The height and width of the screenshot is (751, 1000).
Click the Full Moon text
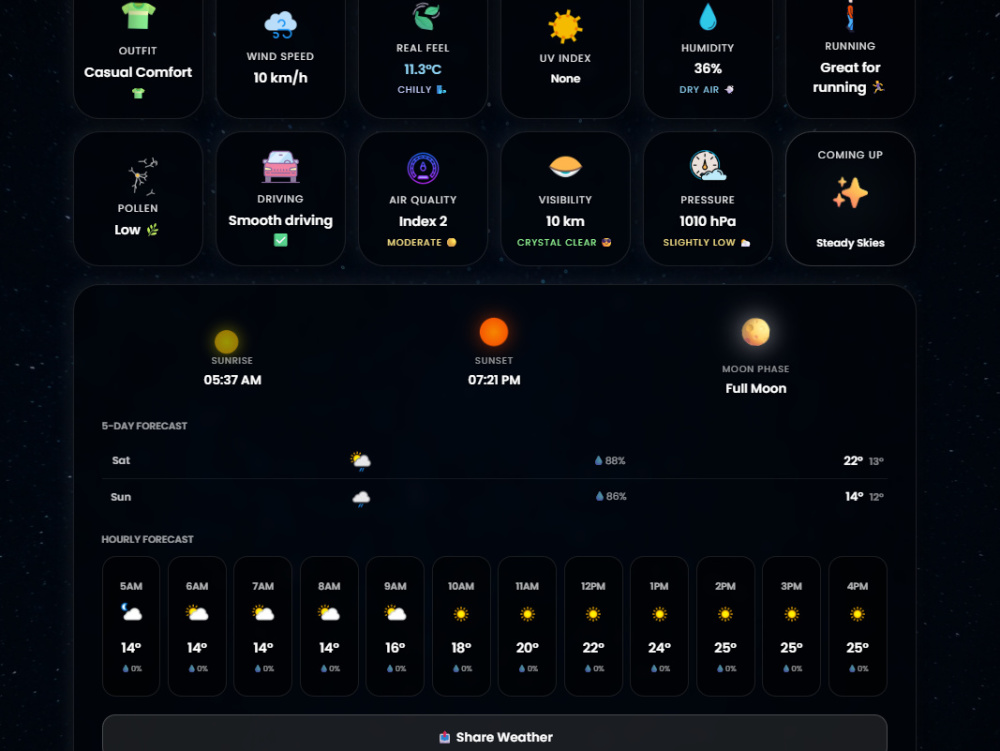point(756,388)
